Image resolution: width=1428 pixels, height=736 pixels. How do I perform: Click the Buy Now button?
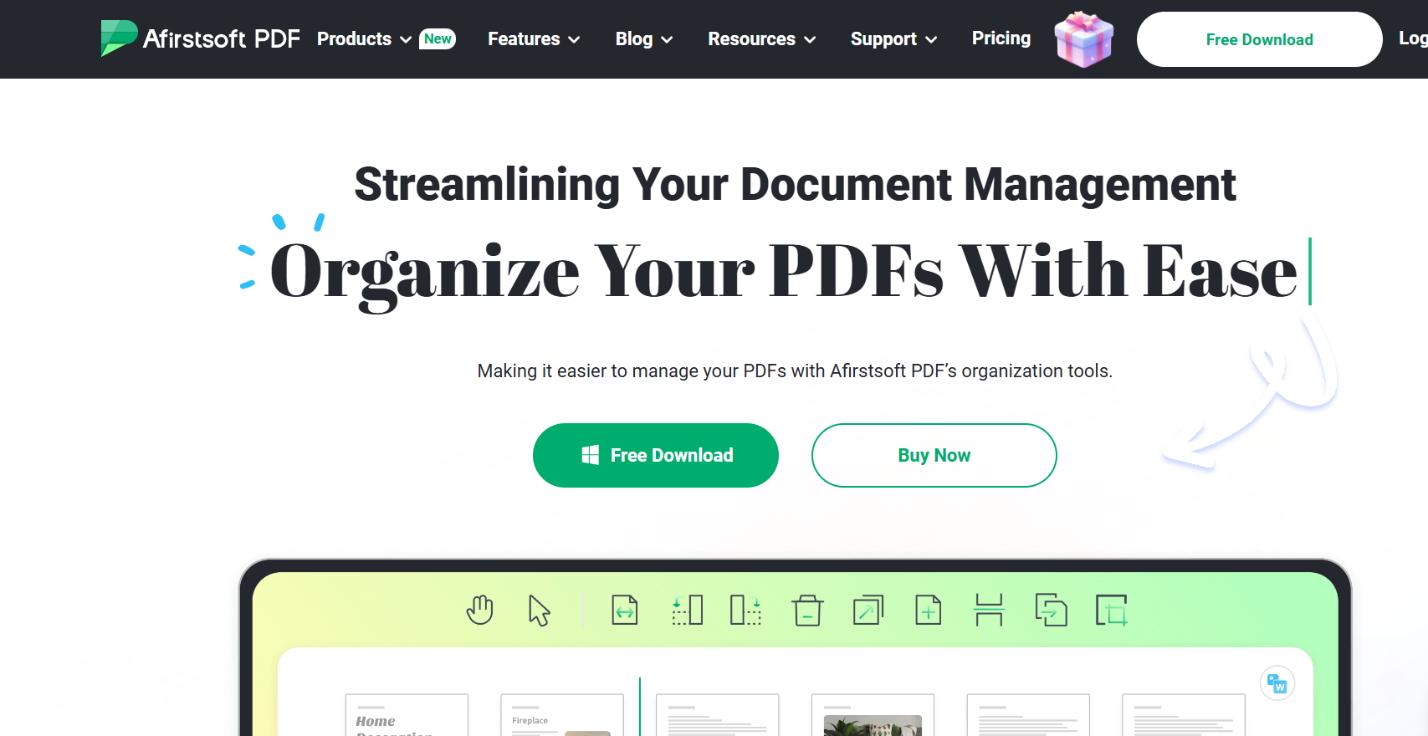pos(934,455)
